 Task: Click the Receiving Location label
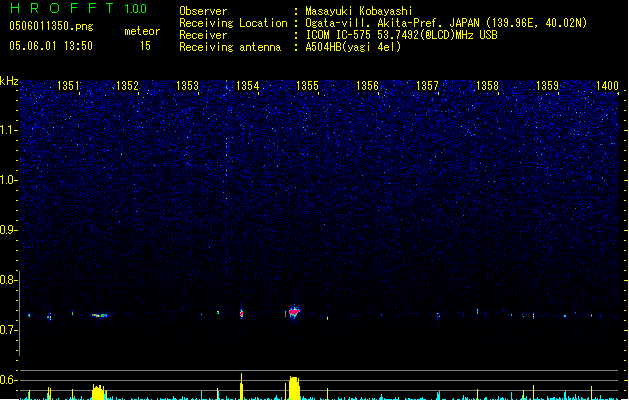[x=233, y=23]
